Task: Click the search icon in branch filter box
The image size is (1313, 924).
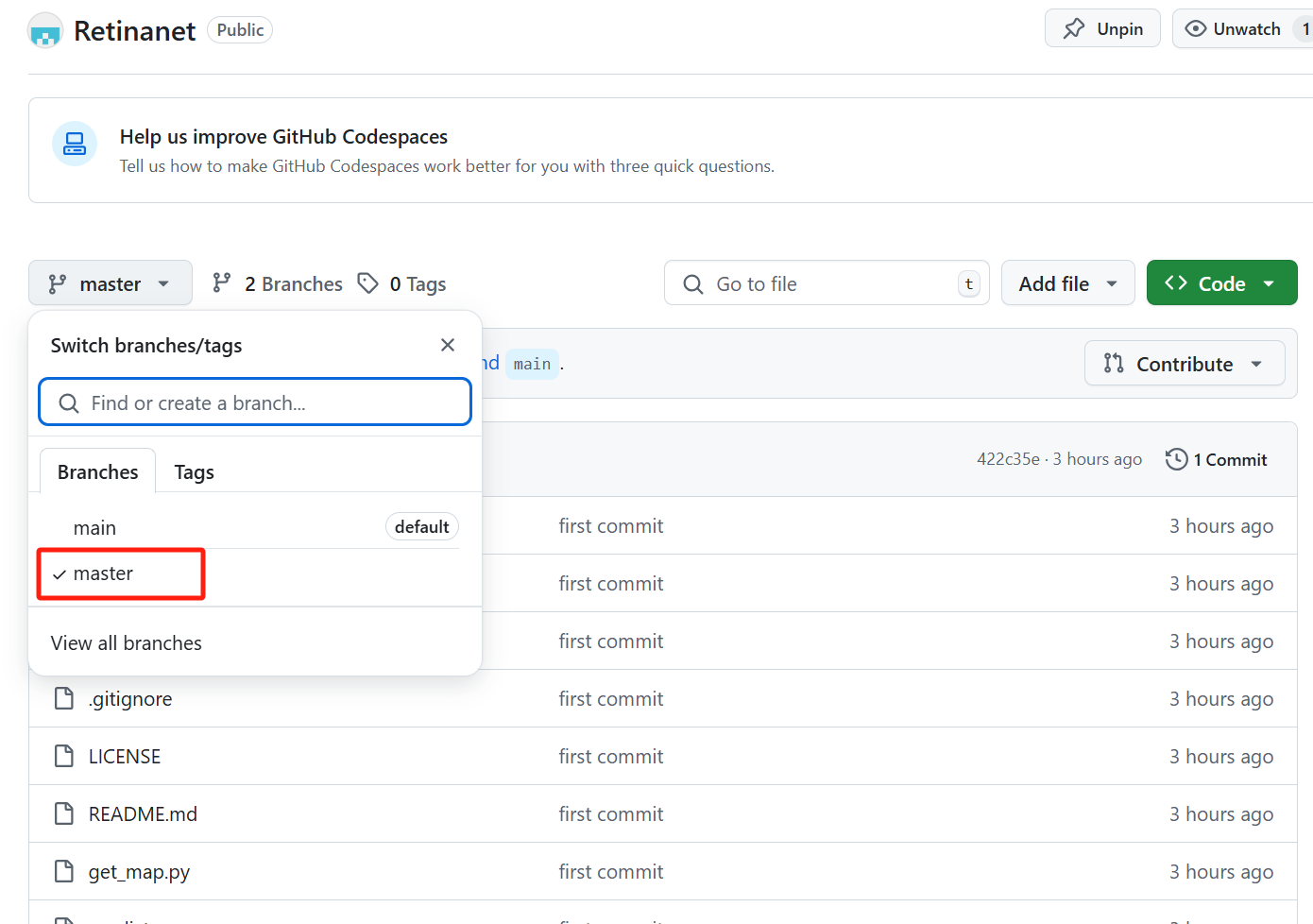Action: 69,403
